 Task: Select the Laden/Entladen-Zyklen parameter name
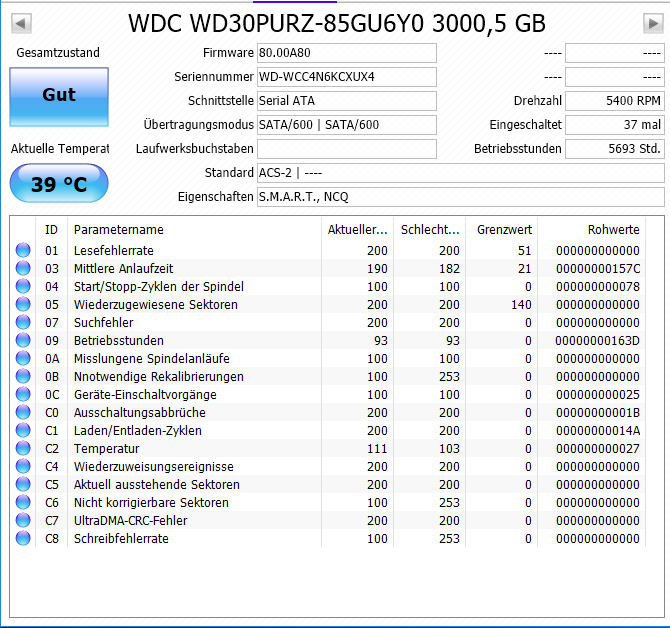138,430
